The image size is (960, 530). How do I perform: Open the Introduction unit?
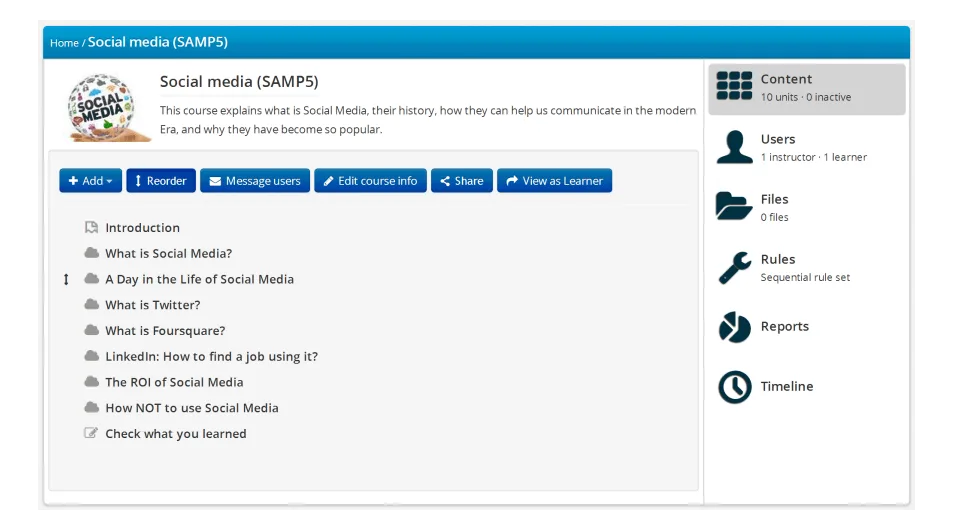143,228
